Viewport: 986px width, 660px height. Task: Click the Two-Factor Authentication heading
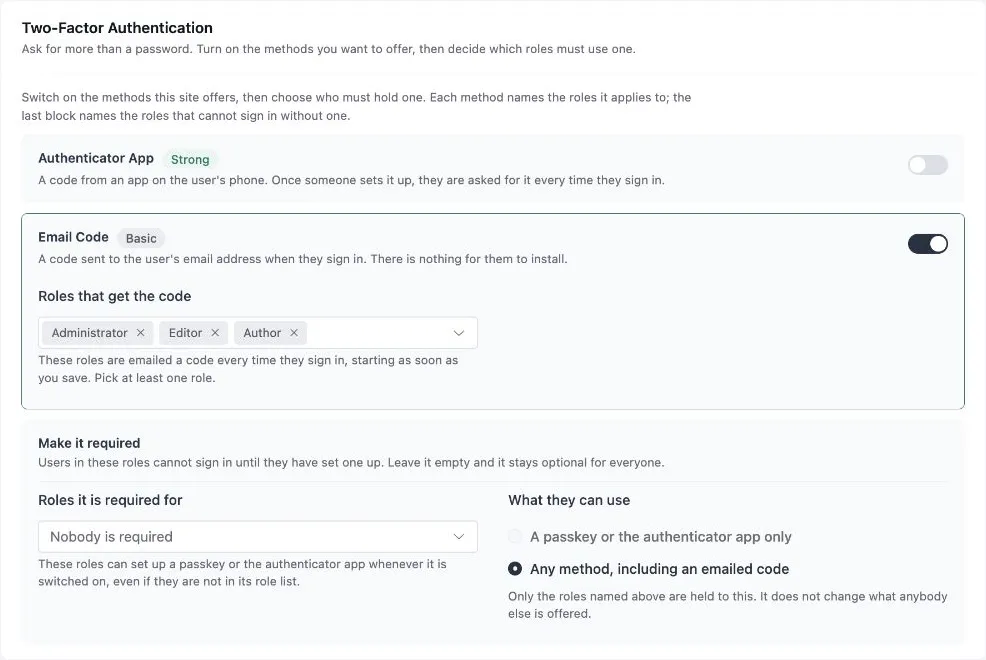[x=117, y=28]
